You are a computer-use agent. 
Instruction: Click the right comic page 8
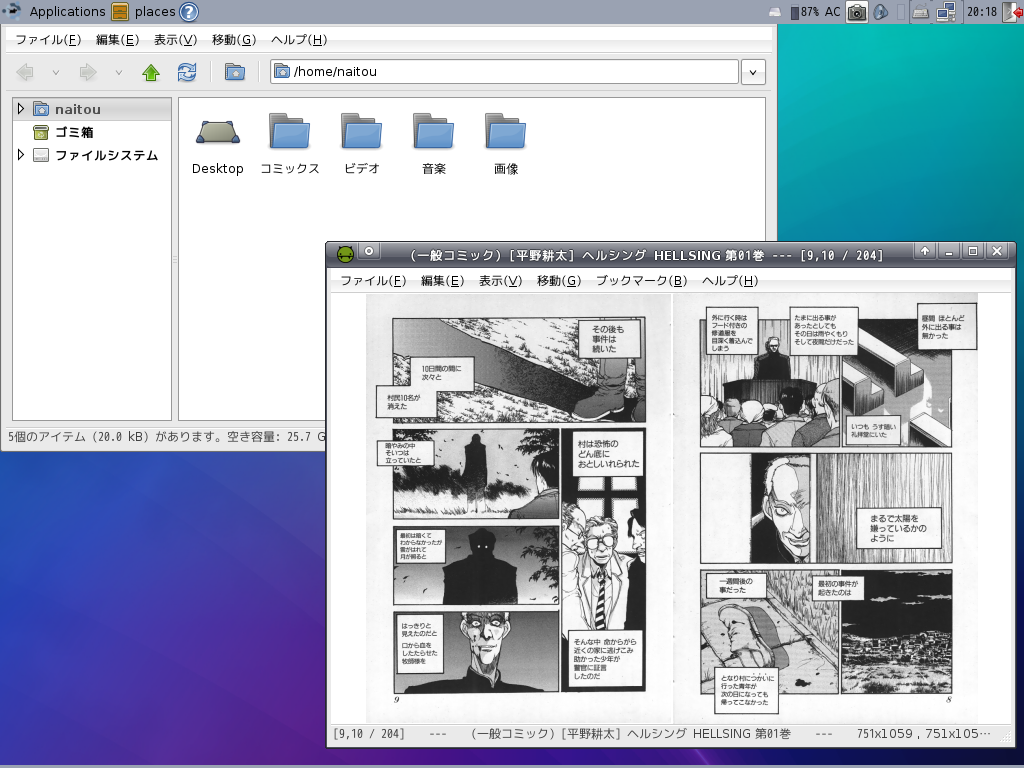(825, 507)
